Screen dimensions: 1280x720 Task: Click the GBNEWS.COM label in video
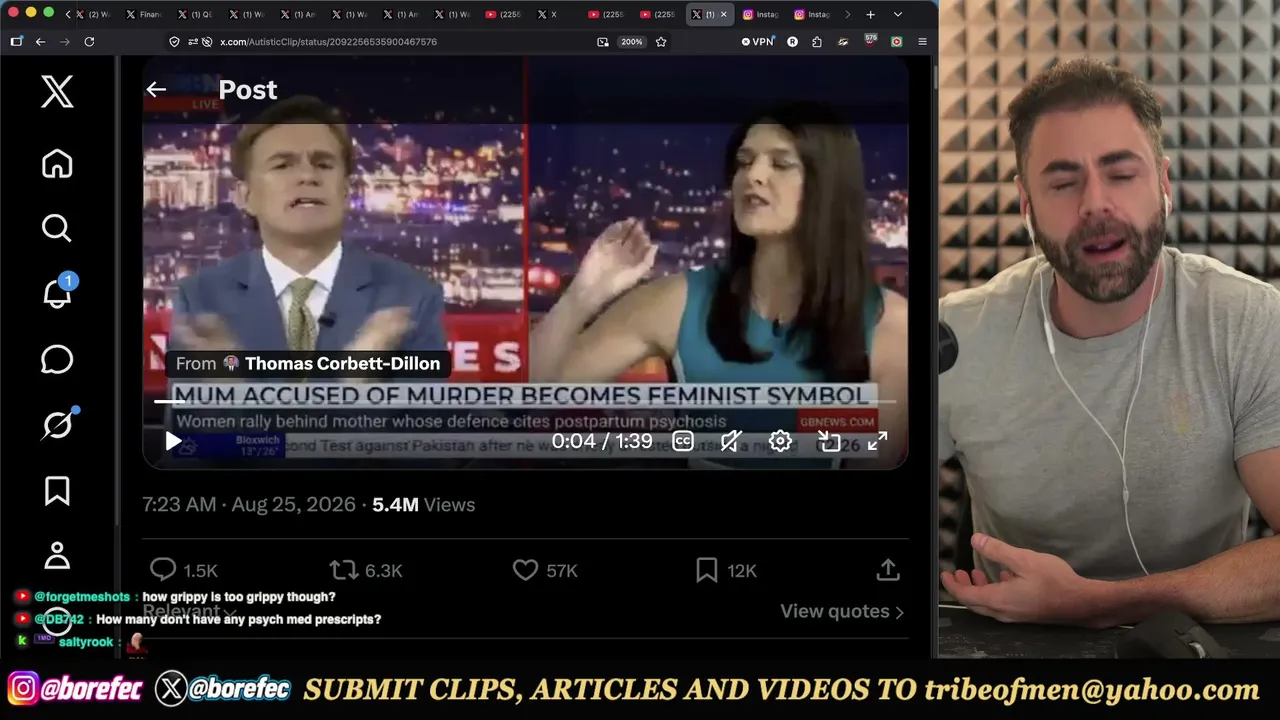coord(837,422)
